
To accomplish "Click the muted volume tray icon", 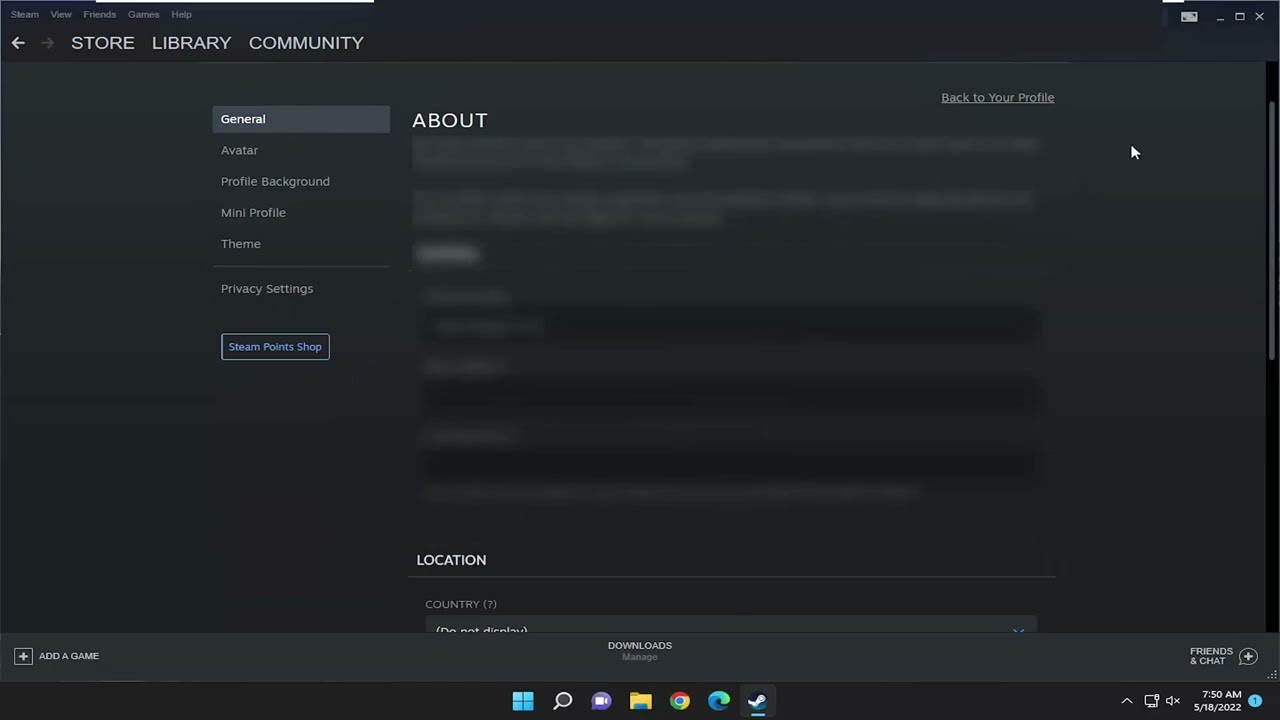I will tap(1173, 701).
